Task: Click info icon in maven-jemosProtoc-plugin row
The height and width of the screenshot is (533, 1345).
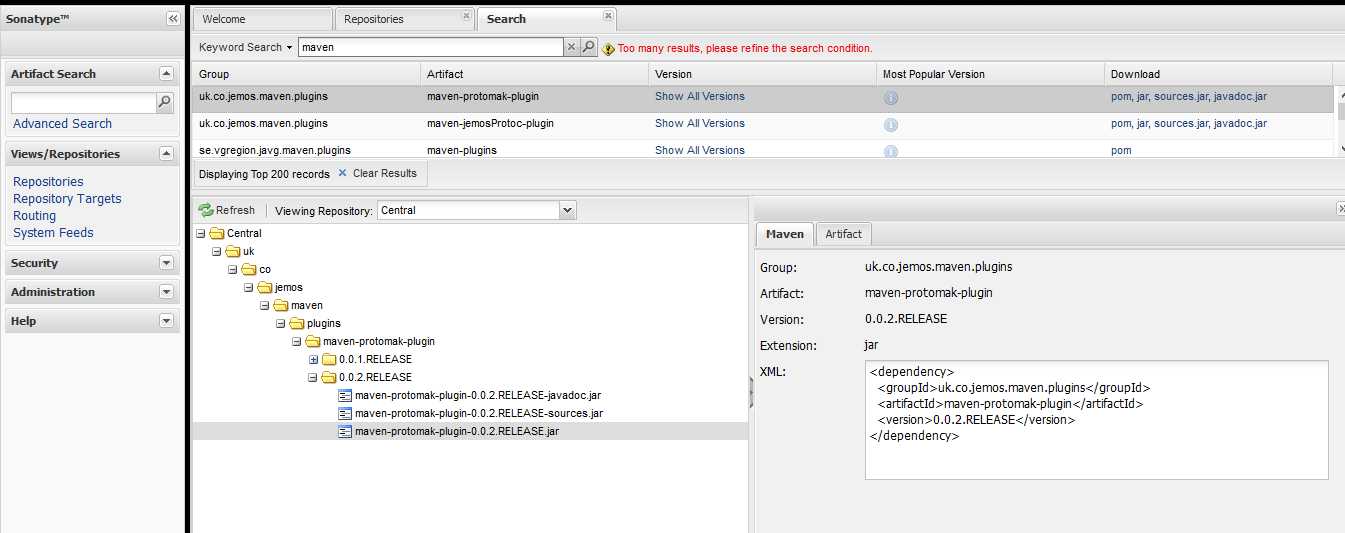Action: (890, 125)
